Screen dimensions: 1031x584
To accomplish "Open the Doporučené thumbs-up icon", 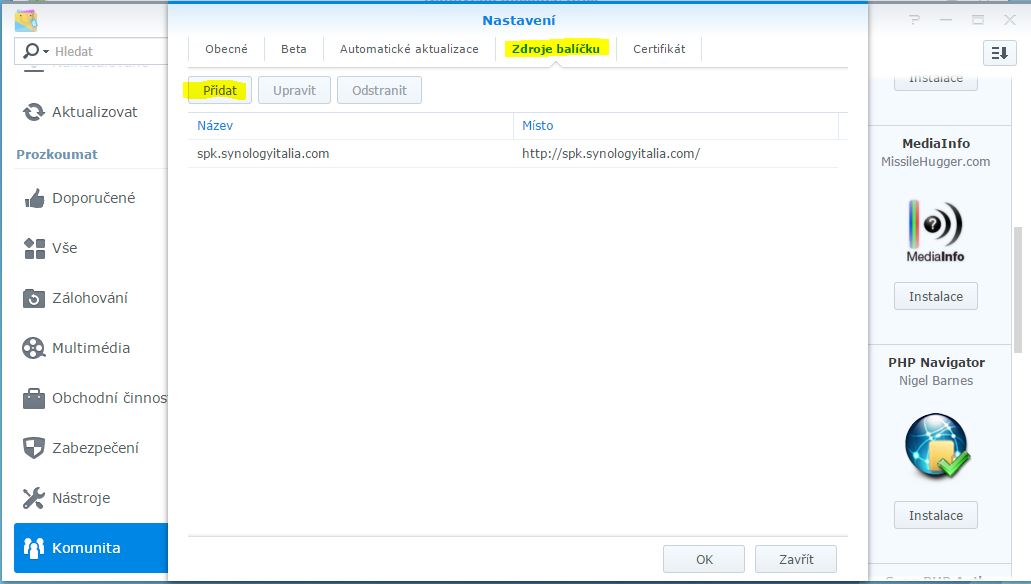I will point(34,198).
